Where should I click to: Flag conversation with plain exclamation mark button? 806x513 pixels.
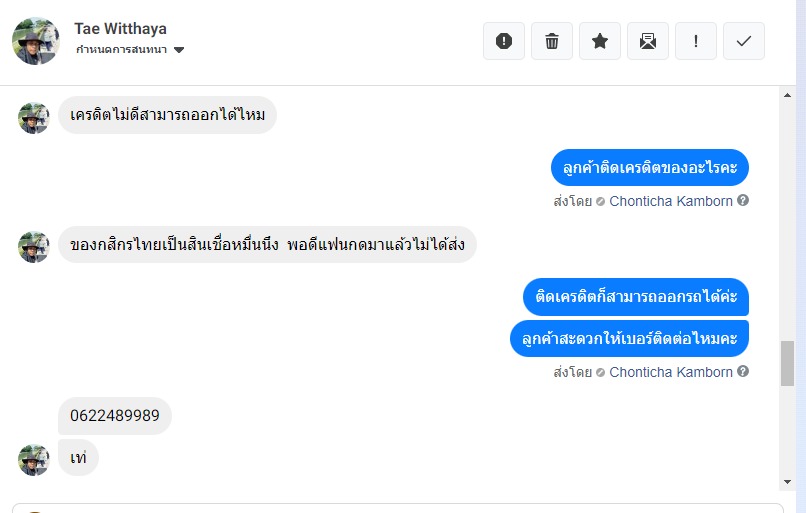(x=696, y=41)
